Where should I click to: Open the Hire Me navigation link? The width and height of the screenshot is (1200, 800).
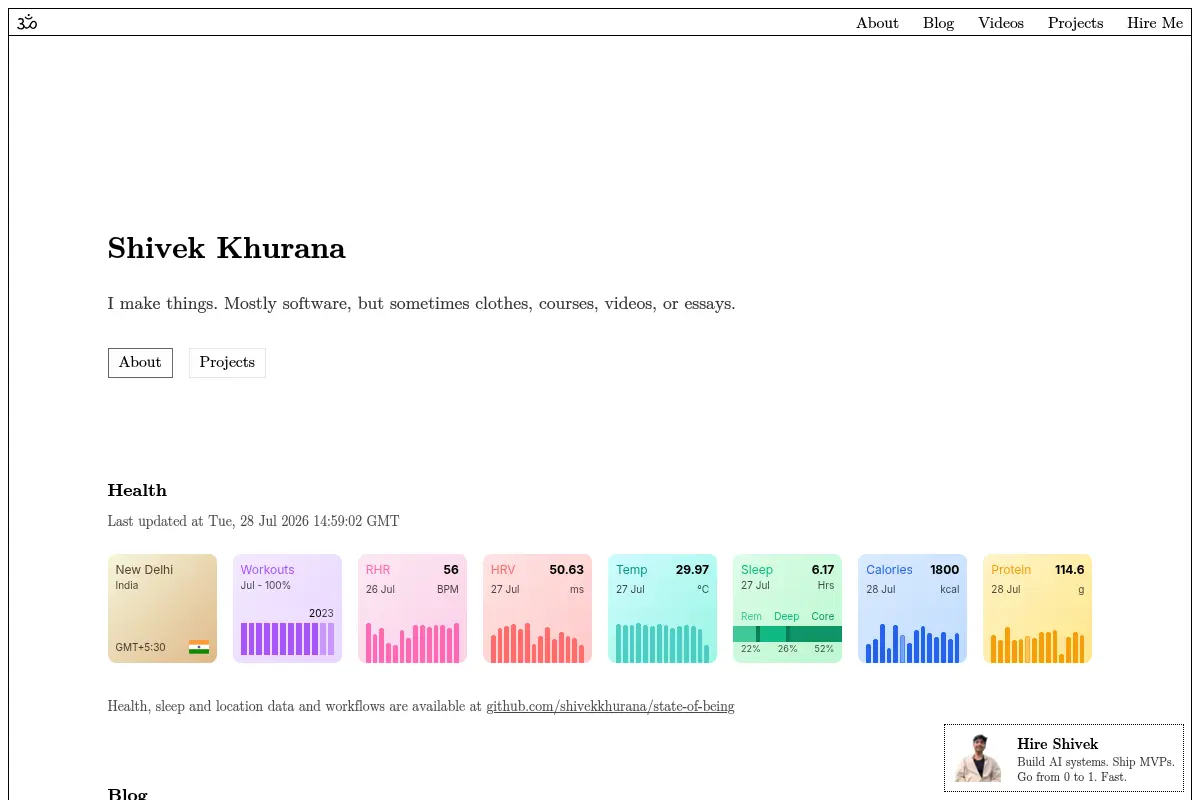click(1155, 23)
